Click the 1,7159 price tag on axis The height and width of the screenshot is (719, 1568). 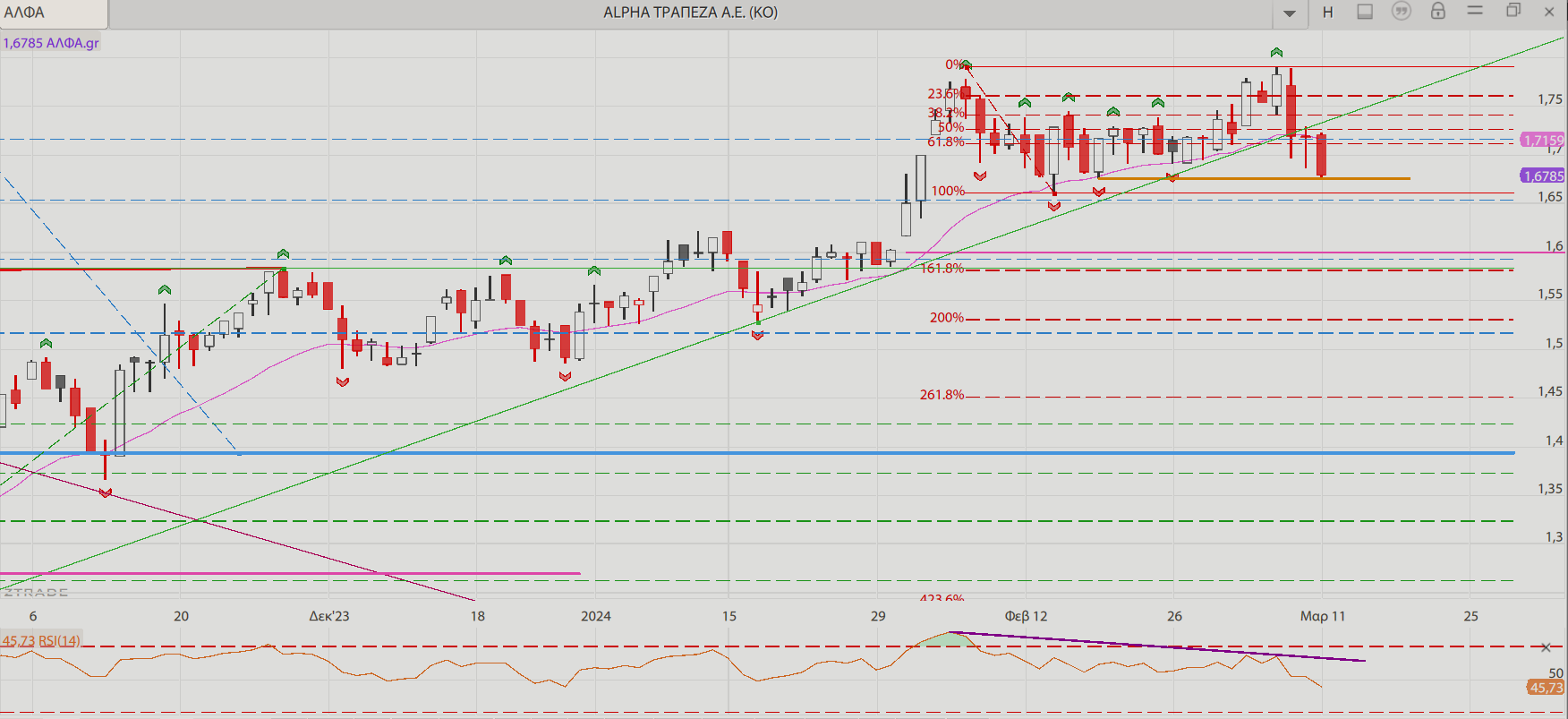1543,141
